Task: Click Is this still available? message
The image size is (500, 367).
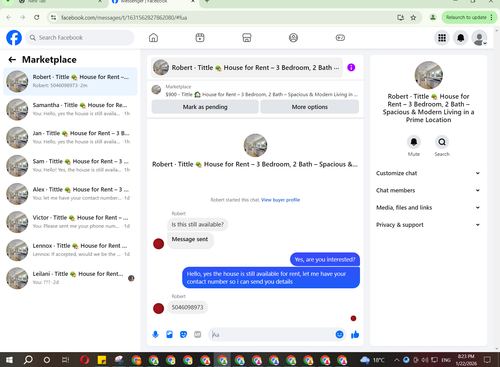Action: 198,224
